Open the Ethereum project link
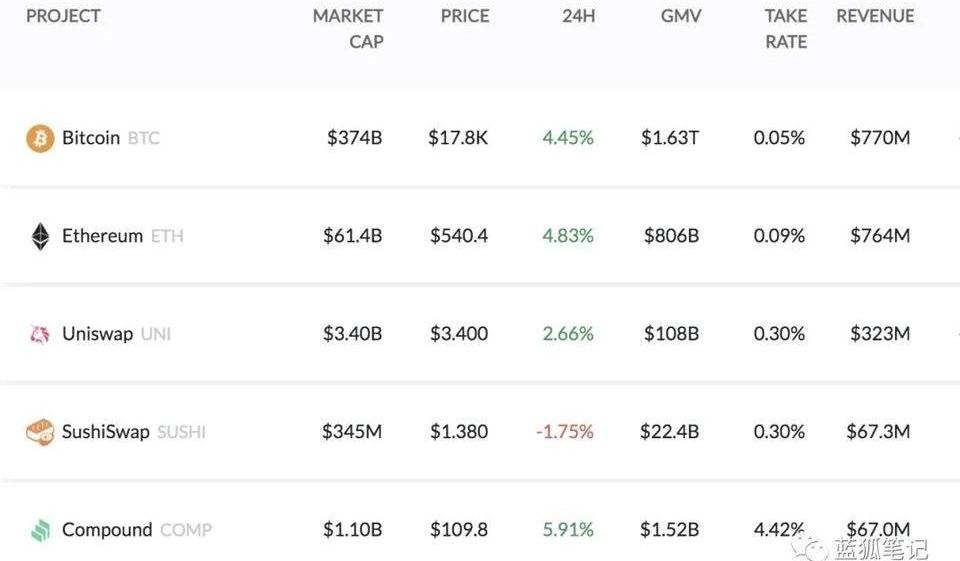This screenshot has height=561, width=960. 102,236
